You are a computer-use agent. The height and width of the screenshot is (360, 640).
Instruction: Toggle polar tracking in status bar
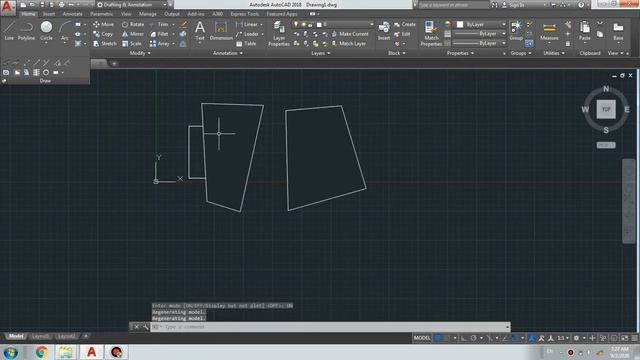point(473,338)
